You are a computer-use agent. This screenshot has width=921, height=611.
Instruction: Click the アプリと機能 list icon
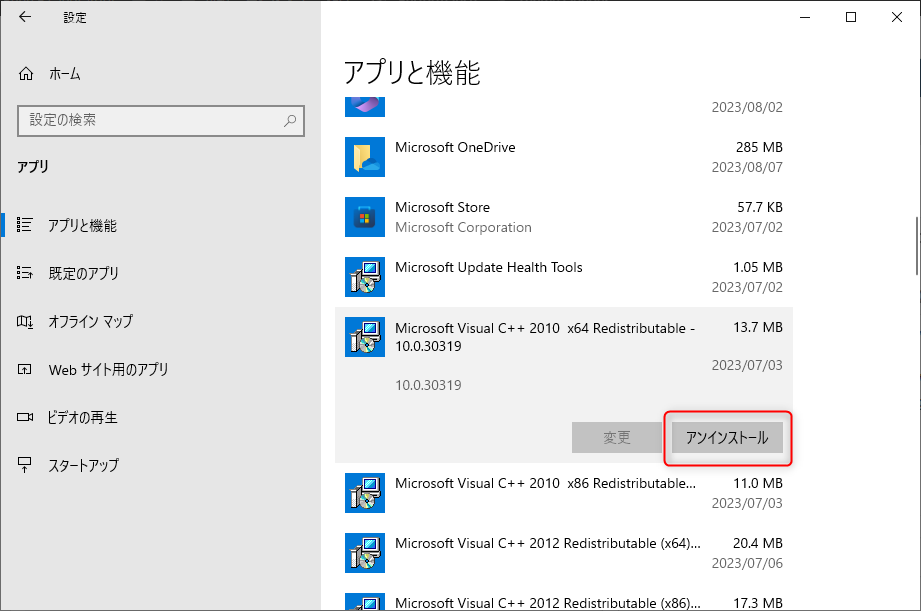point(25,225)
